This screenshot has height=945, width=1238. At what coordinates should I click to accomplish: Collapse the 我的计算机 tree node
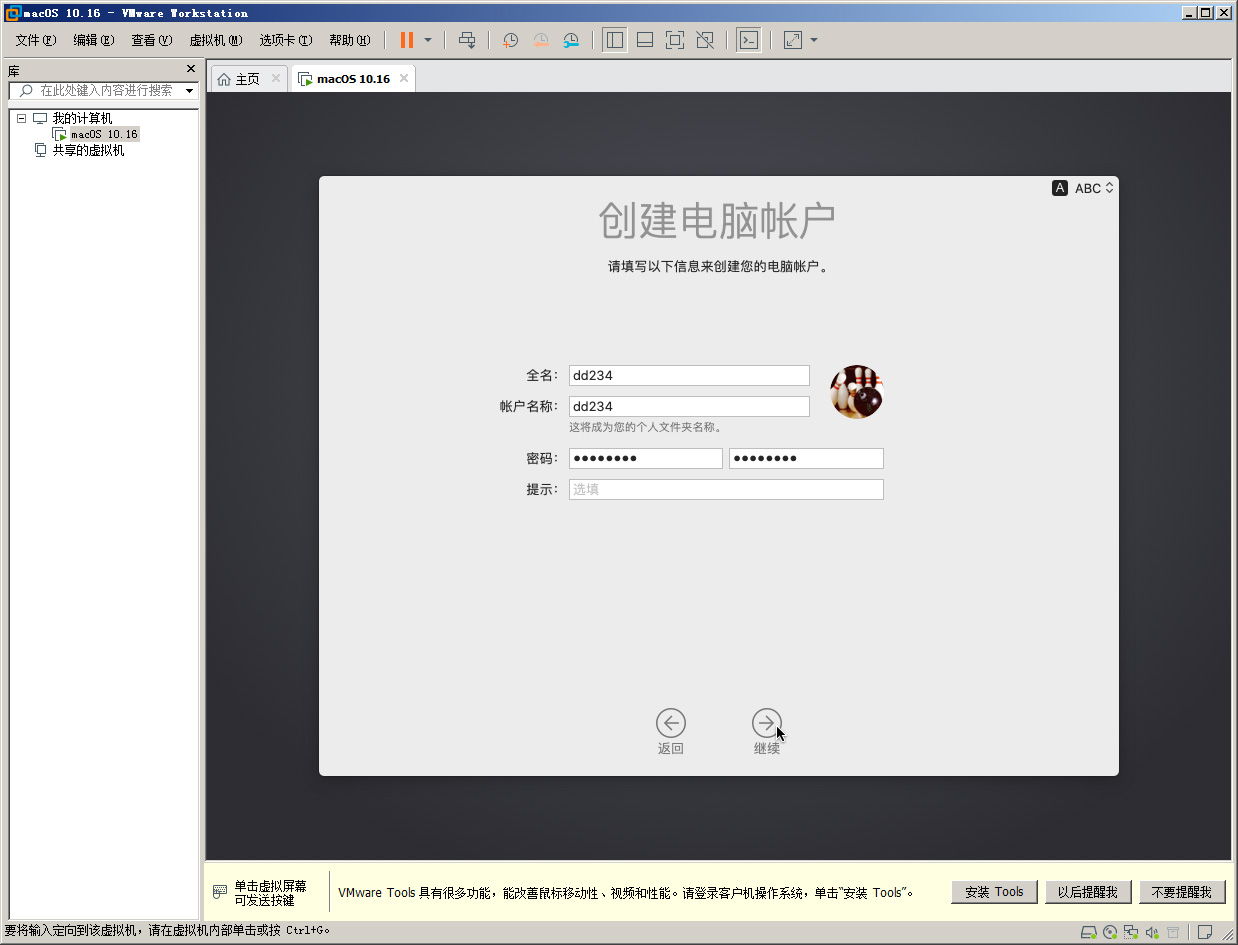(21, 118)
